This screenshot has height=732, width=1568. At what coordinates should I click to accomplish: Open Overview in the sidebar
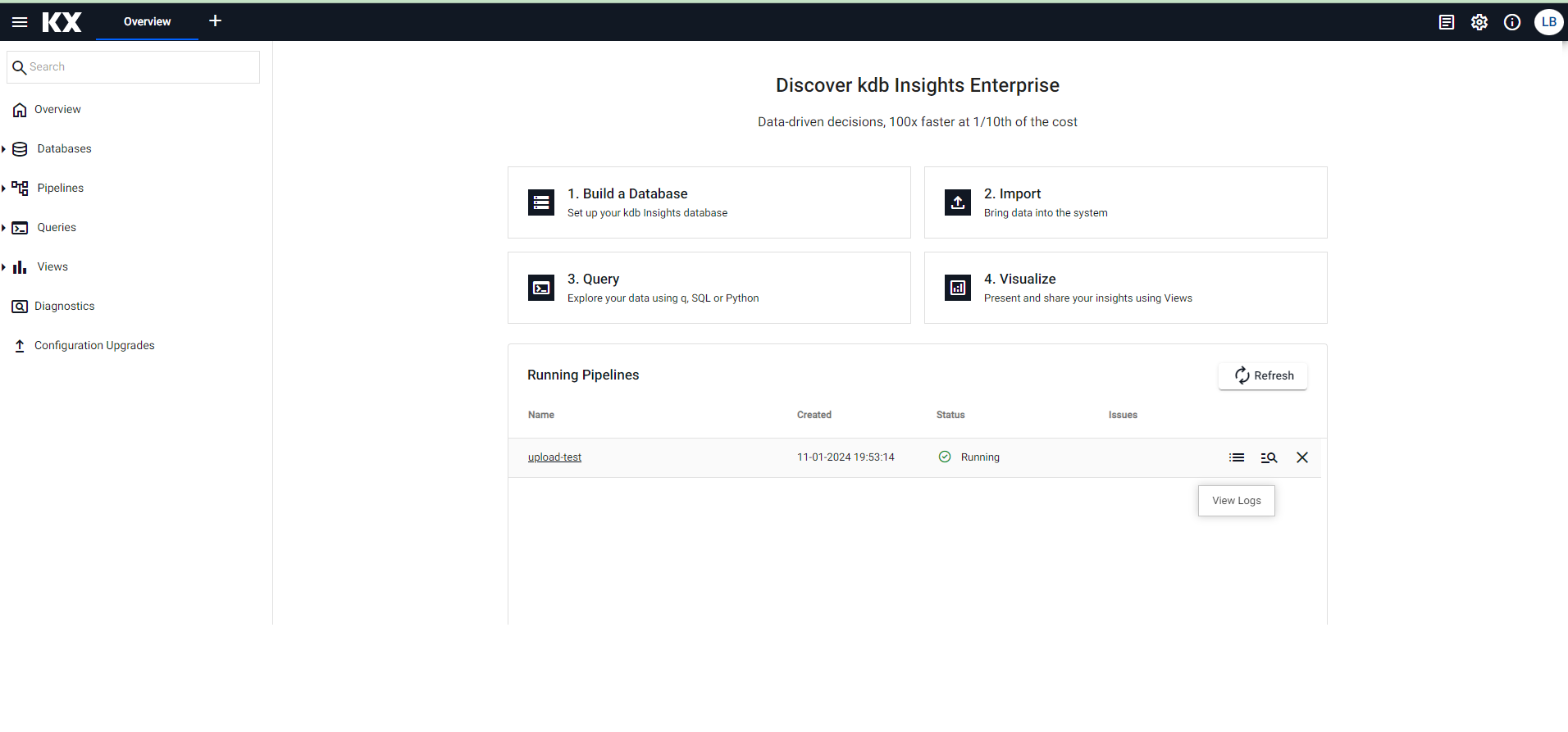click(x=57, y=110)
